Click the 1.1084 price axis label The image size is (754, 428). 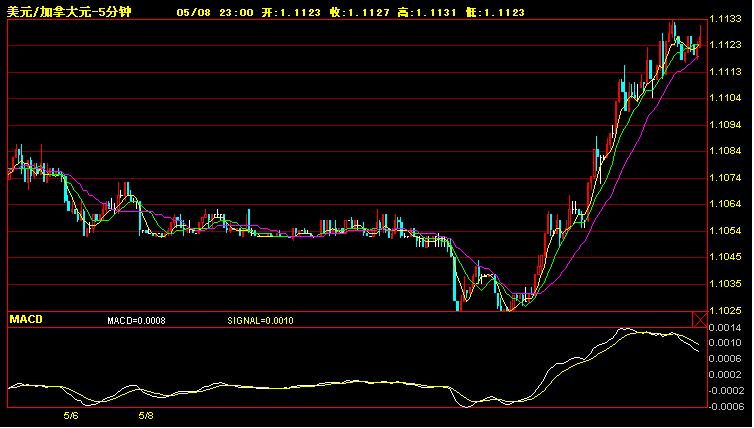tap(726, 151)
